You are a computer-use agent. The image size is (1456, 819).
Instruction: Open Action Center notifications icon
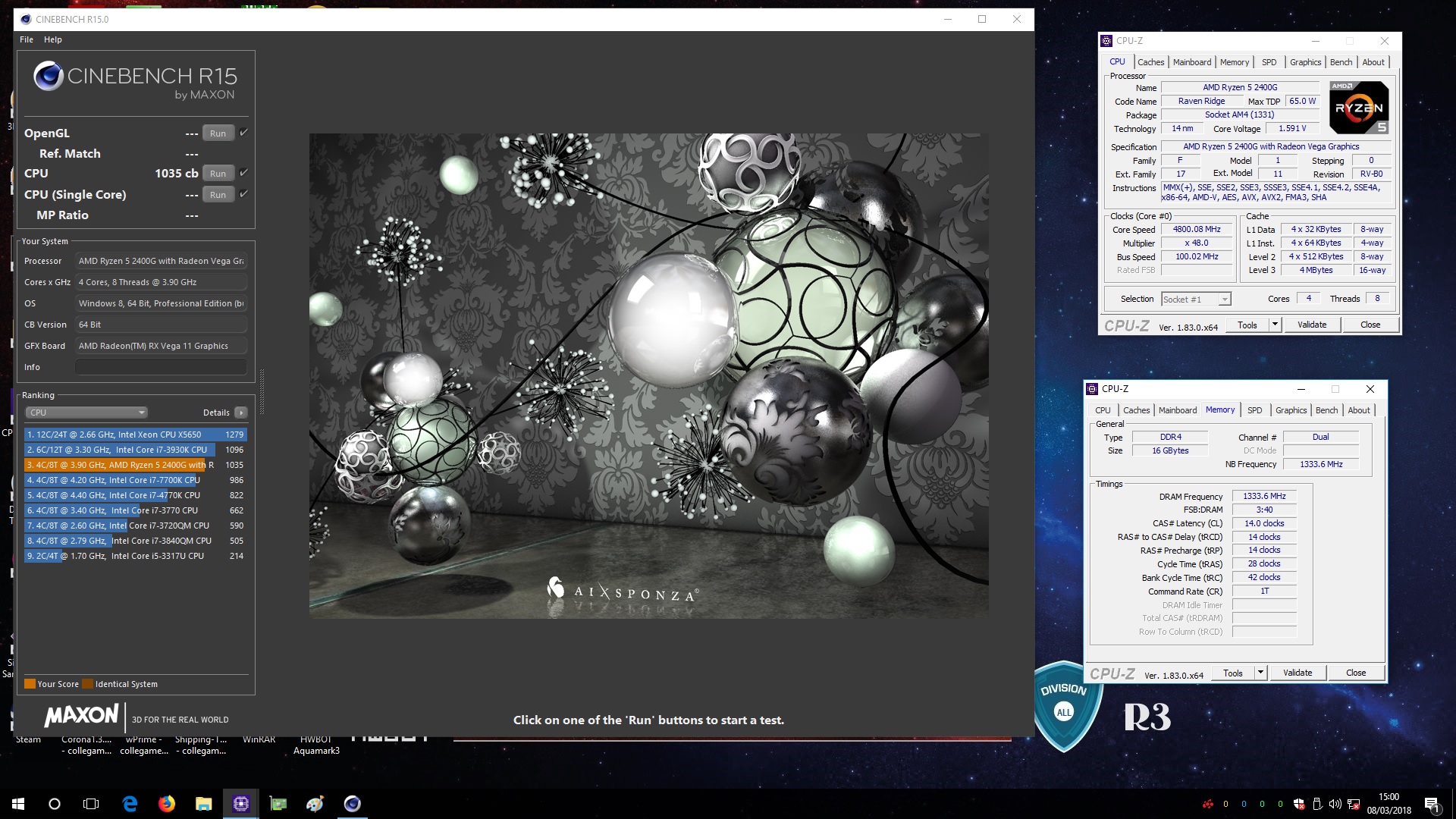(x=1432, y=805)
